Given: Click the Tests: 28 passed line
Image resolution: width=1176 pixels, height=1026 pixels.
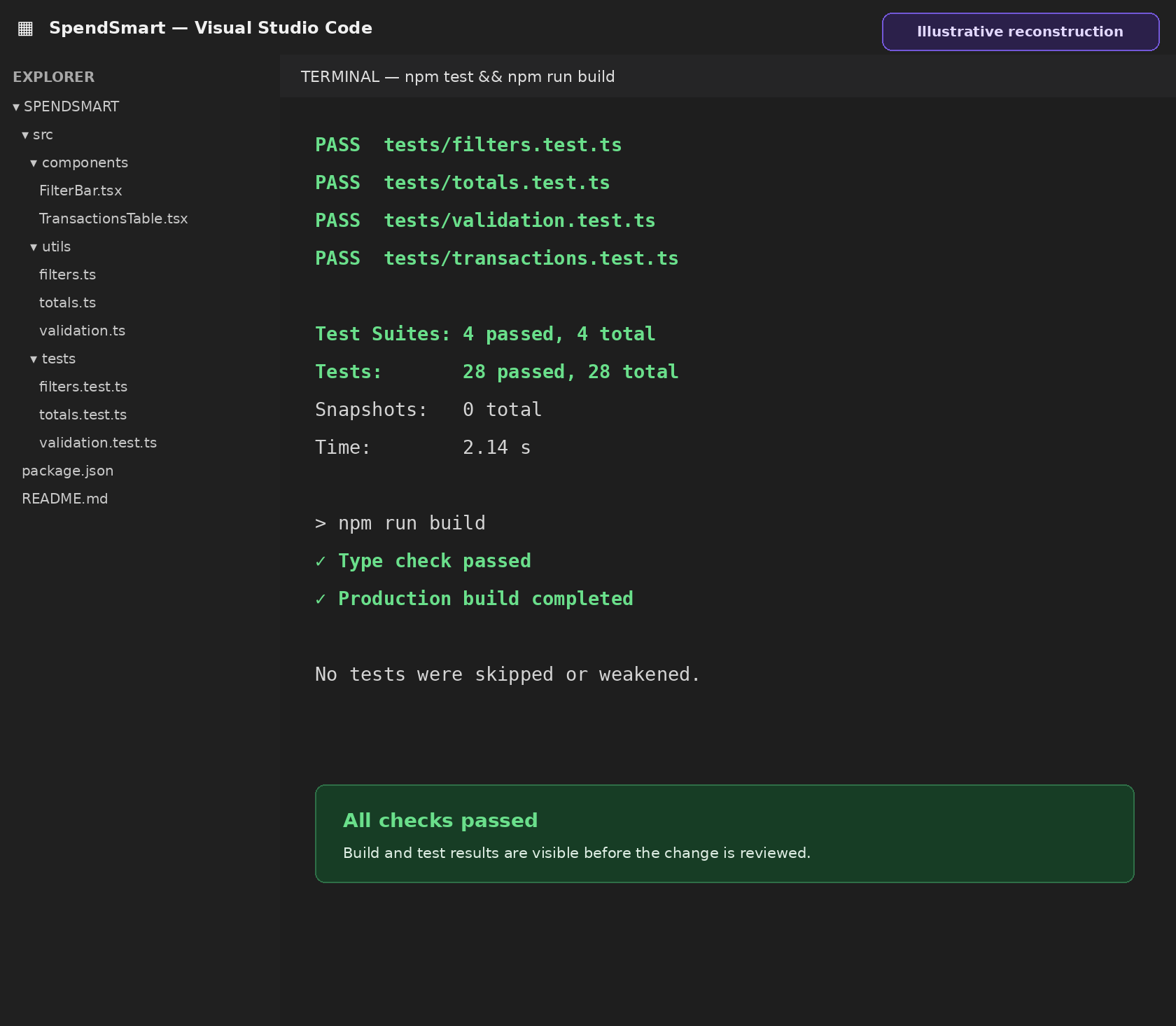Looking at the screenshot, I should (x=496, y=372).
